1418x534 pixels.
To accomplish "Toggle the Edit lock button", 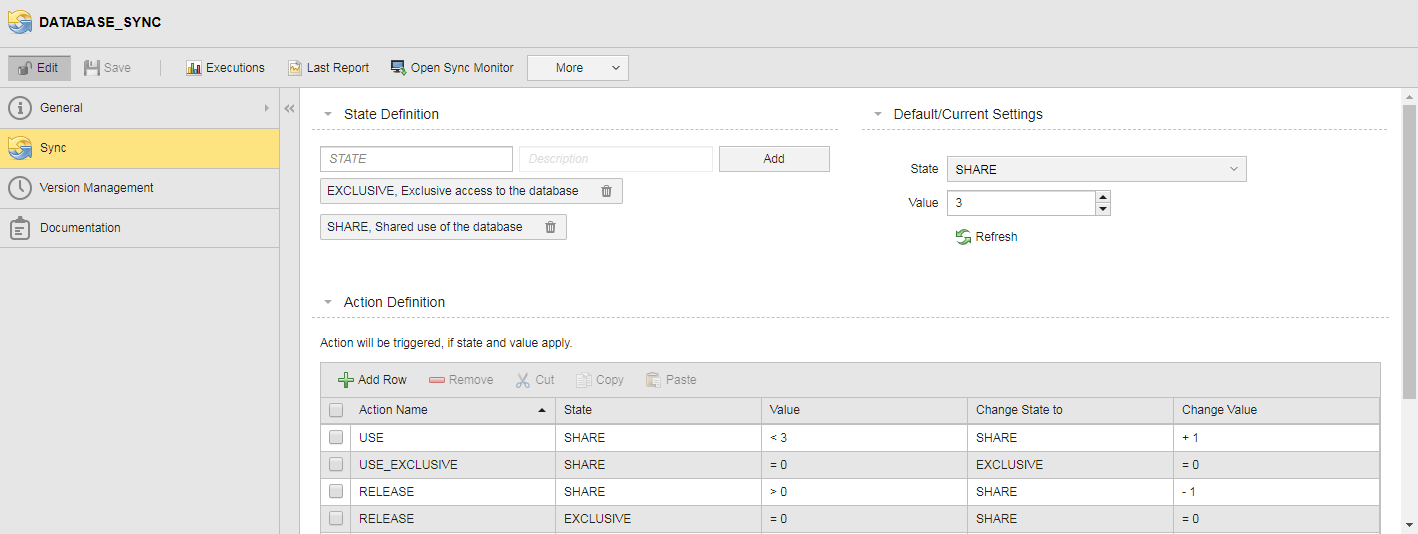I will [x=39, y=68].
